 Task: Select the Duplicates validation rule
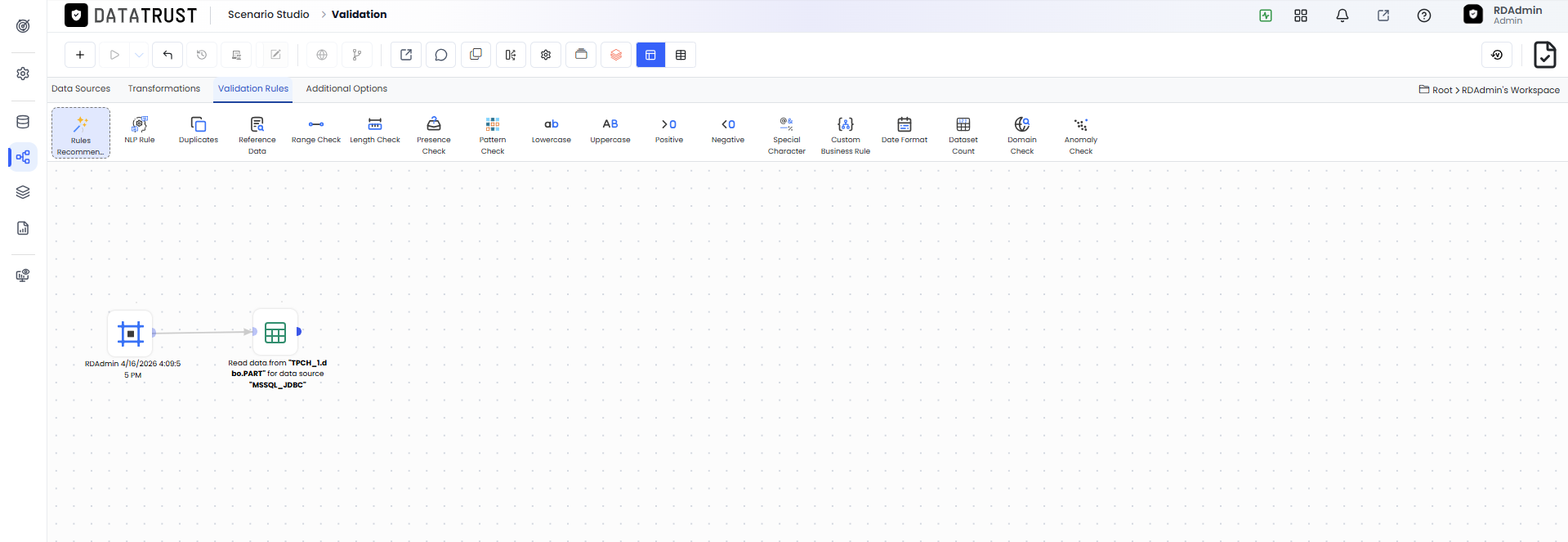199,131
